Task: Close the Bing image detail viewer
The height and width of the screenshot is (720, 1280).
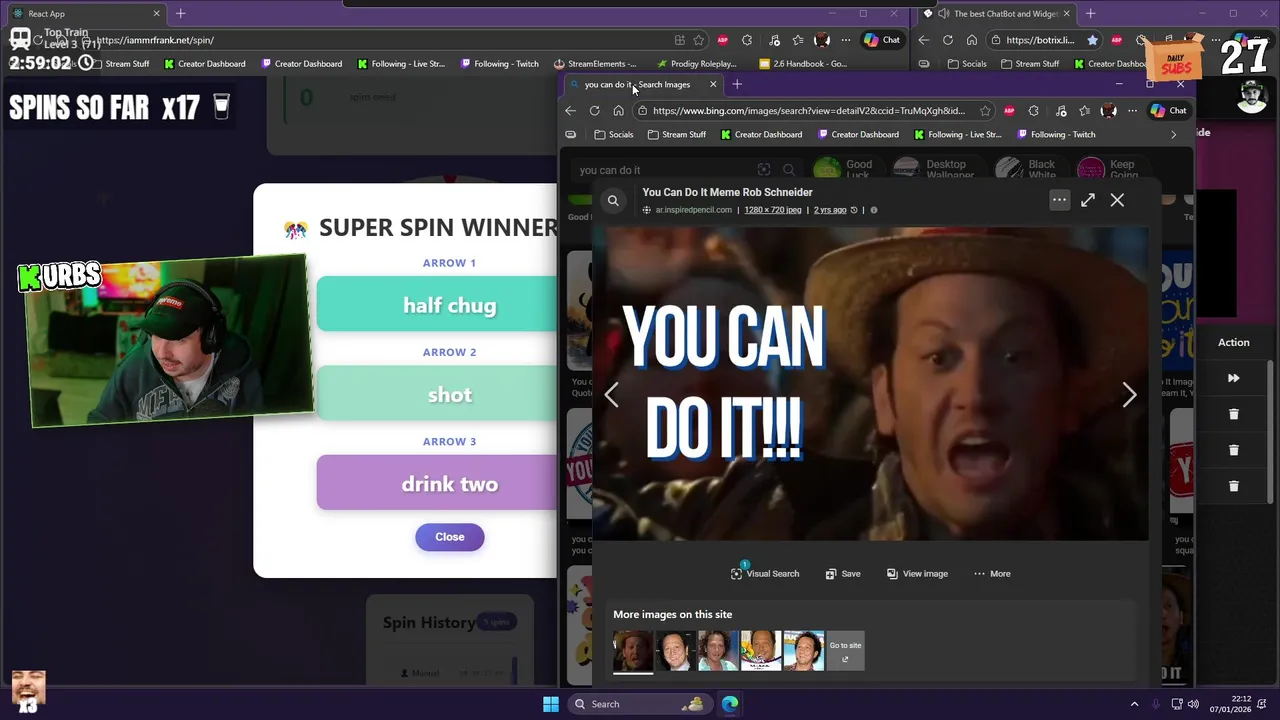Action: coord(1117,200)
